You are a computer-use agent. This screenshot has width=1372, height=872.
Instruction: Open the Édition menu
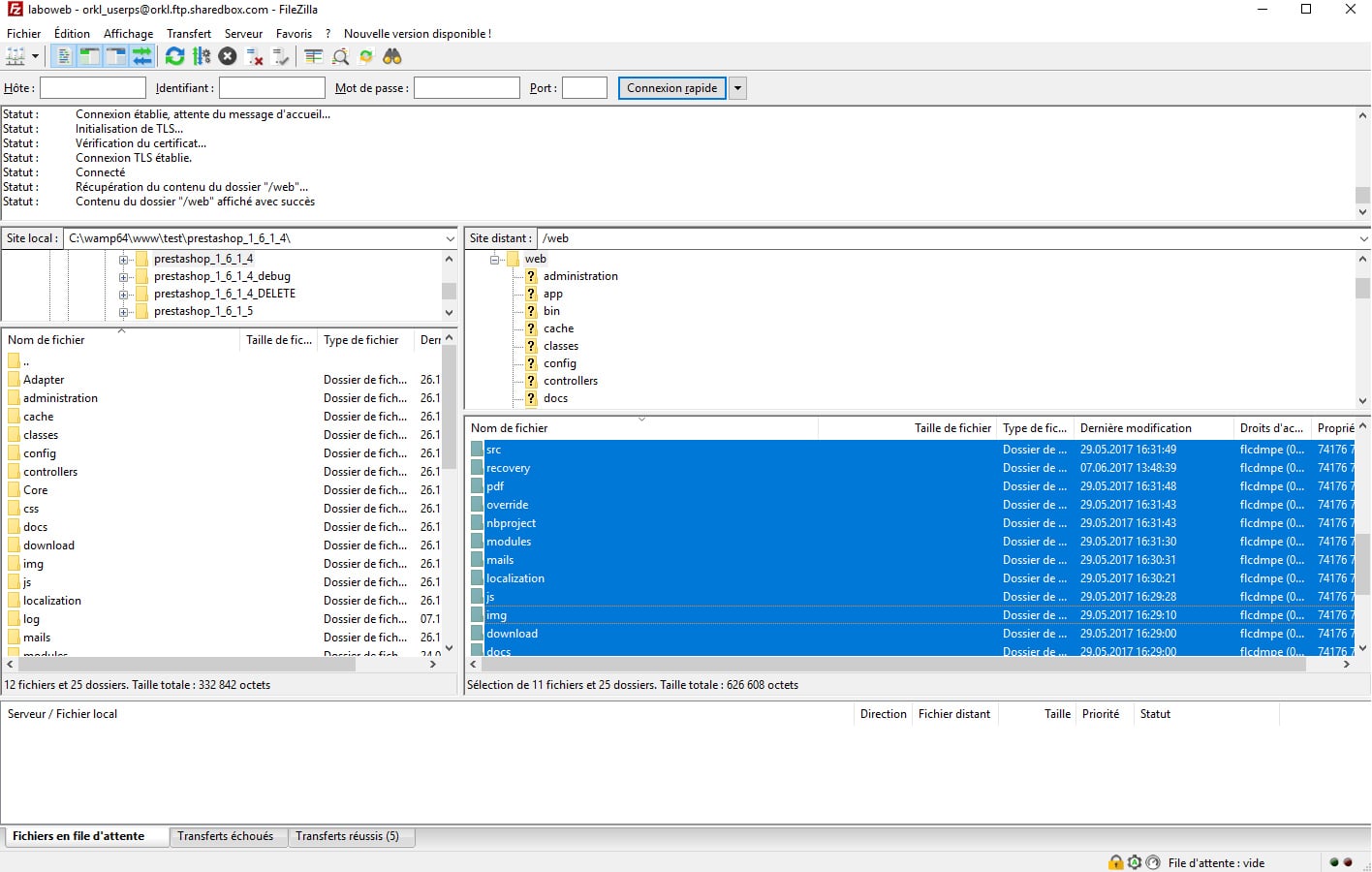tap(72, 33)
